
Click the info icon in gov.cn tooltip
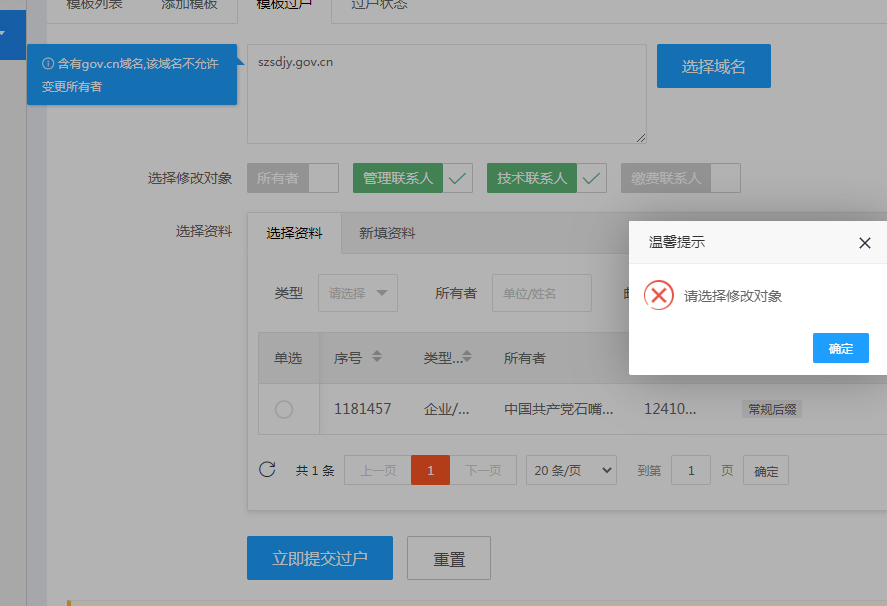point(47,63)
